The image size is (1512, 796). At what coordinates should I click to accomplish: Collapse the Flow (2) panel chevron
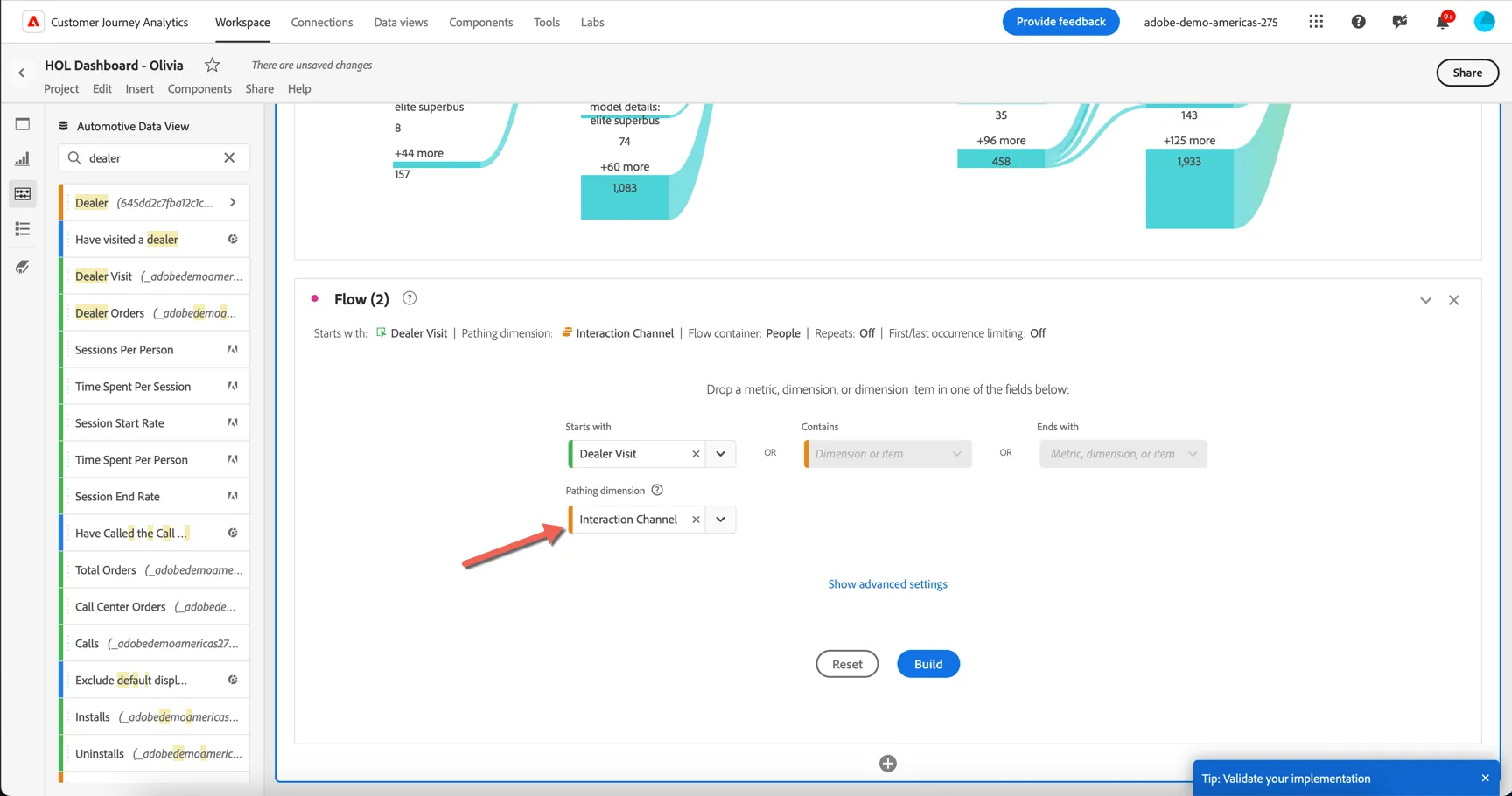pyautogui.click(x=1426, y=300)
